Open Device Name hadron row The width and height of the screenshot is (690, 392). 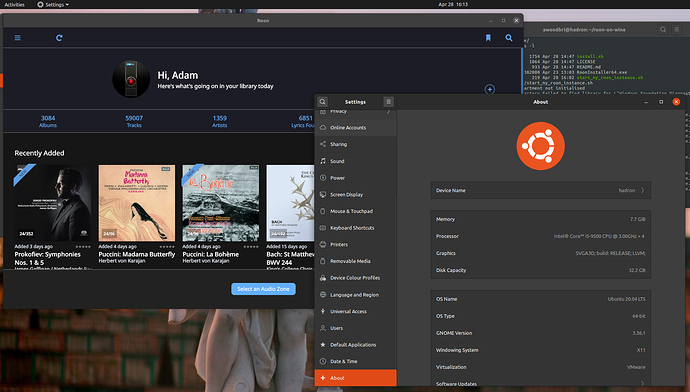coord(540,191)
